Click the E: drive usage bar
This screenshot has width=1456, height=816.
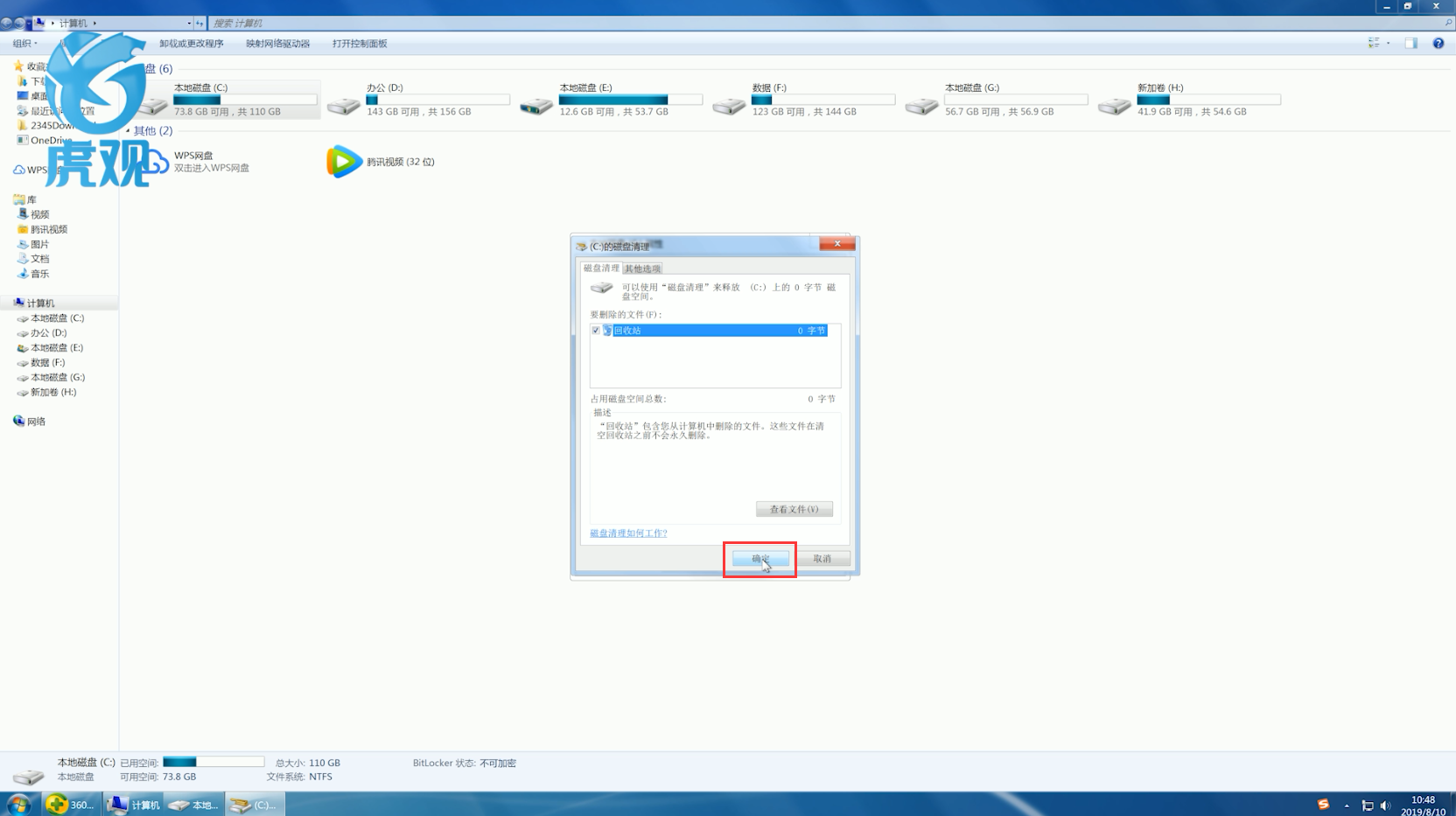[x=631, y=100]
